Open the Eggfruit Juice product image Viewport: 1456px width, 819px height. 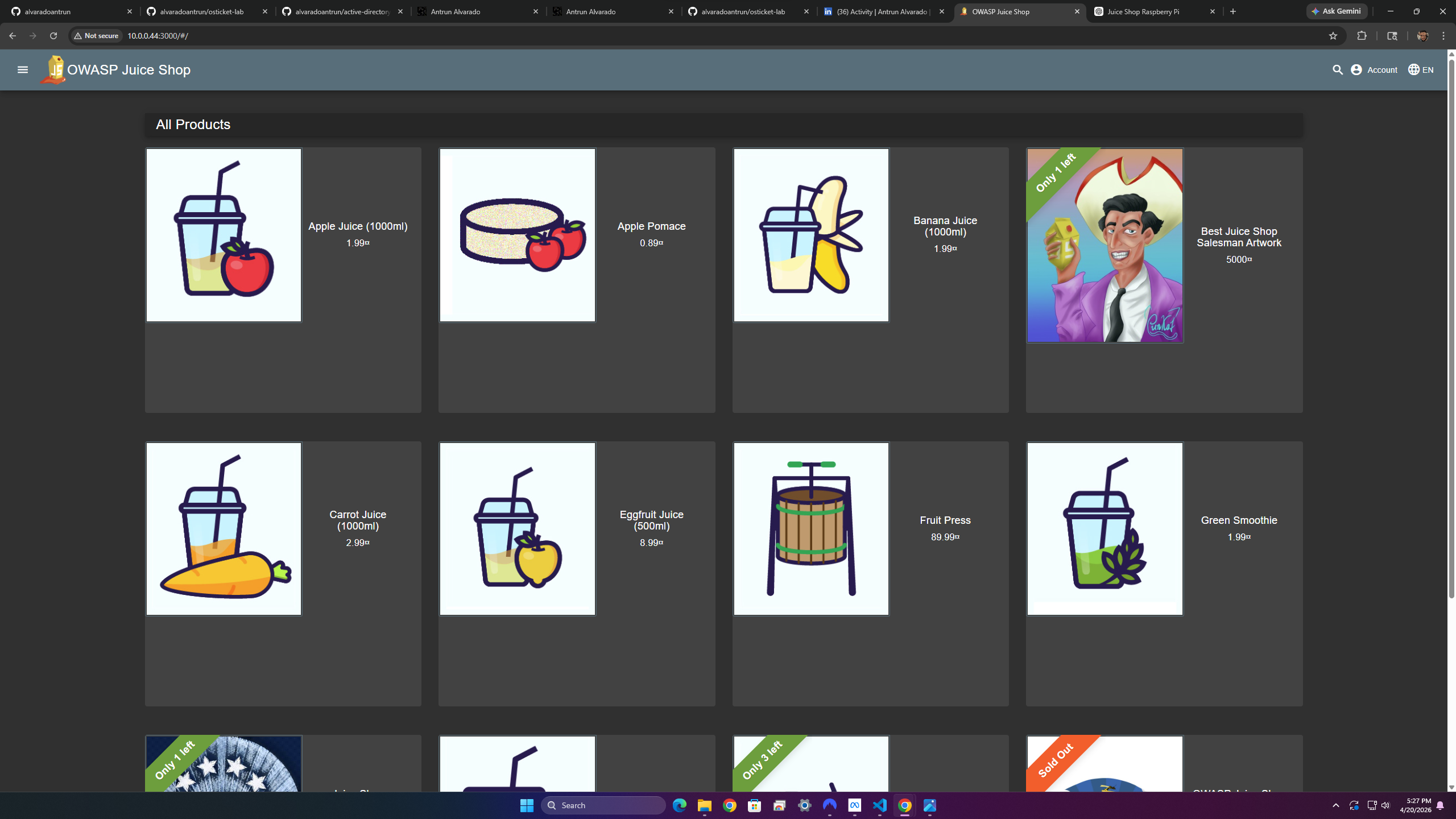(x=517, y=529)
